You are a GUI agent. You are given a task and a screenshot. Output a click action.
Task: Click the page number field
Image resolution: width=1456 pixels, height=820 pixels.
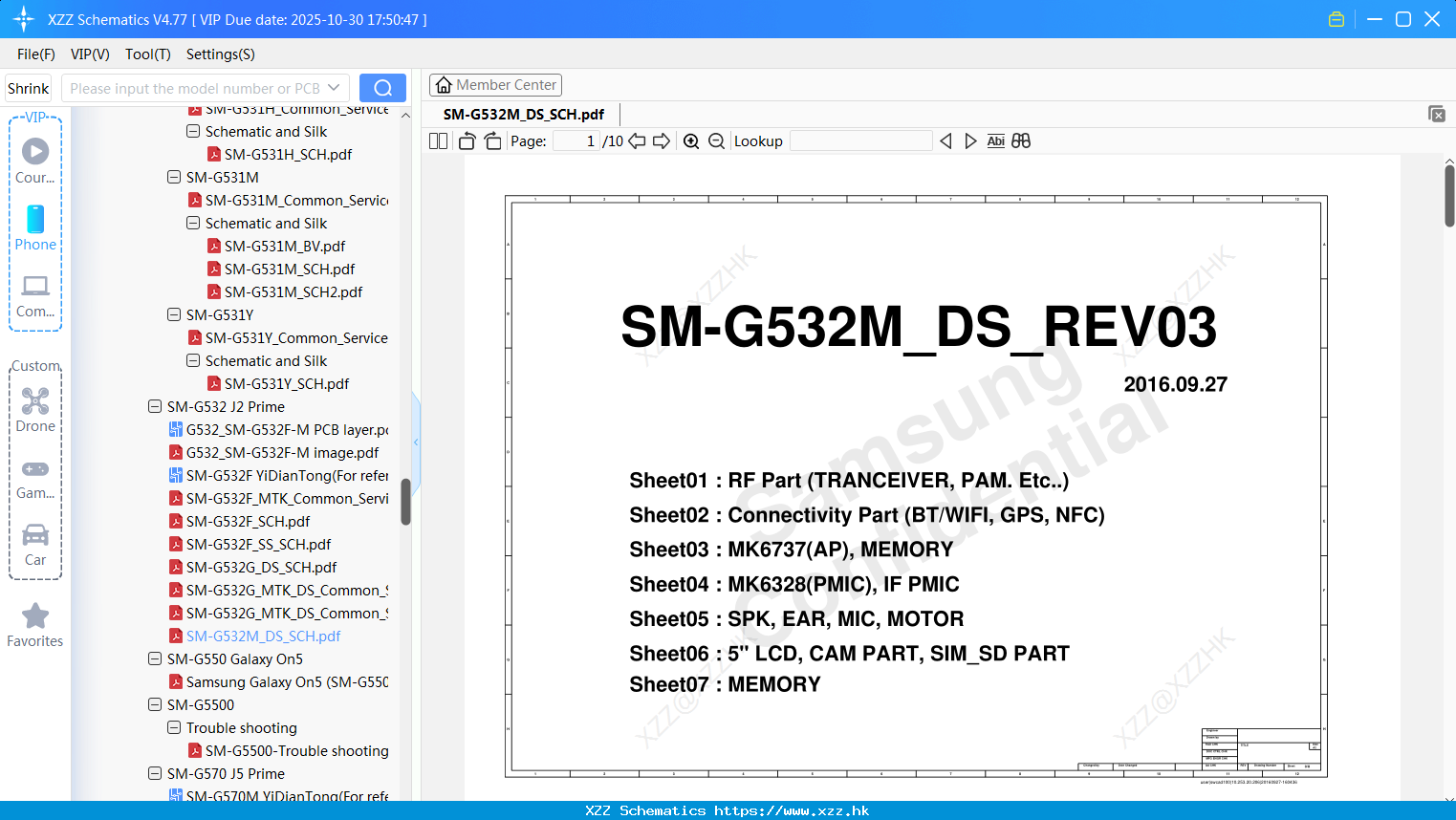pos(576,140)
